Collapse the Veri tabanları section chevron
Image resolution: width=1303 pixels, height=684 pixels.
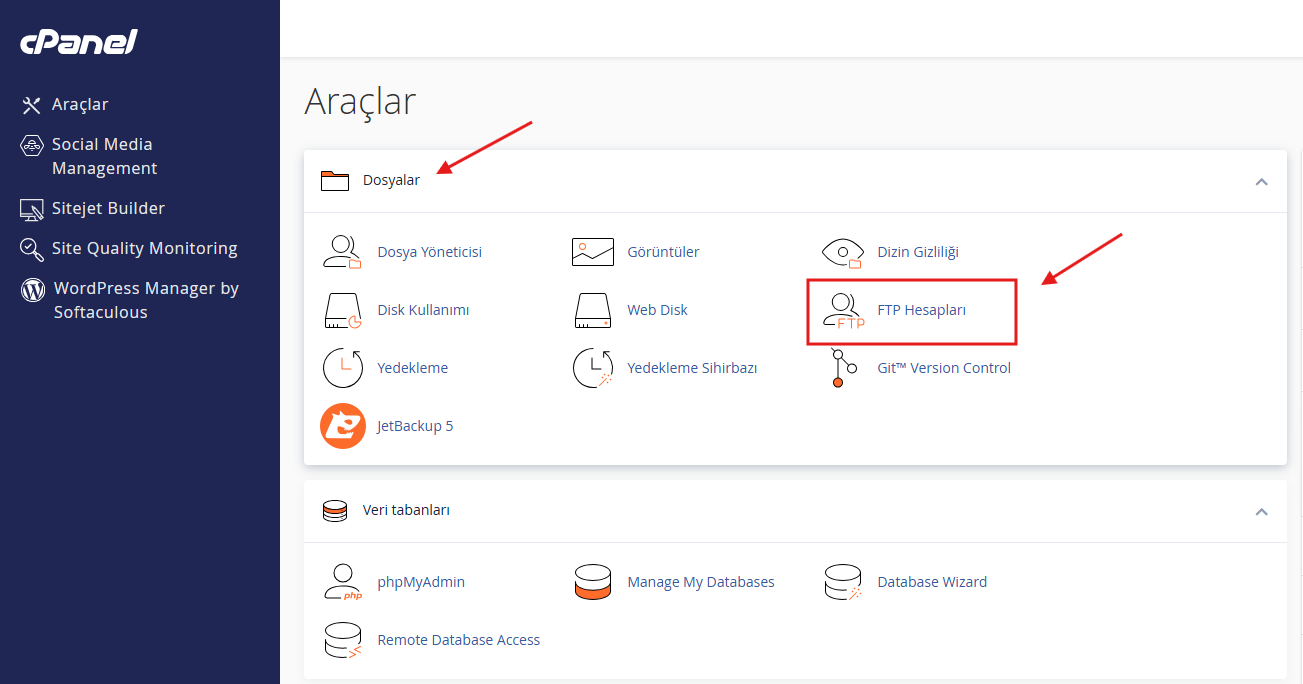1261,512
